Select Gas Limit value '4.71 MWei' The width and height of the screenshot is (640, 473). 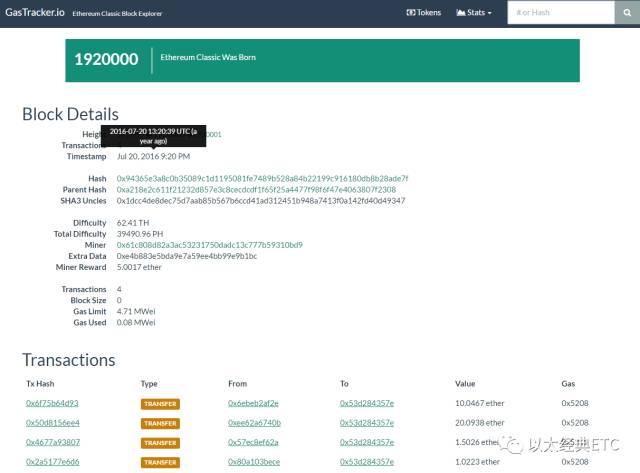[136, 311]
